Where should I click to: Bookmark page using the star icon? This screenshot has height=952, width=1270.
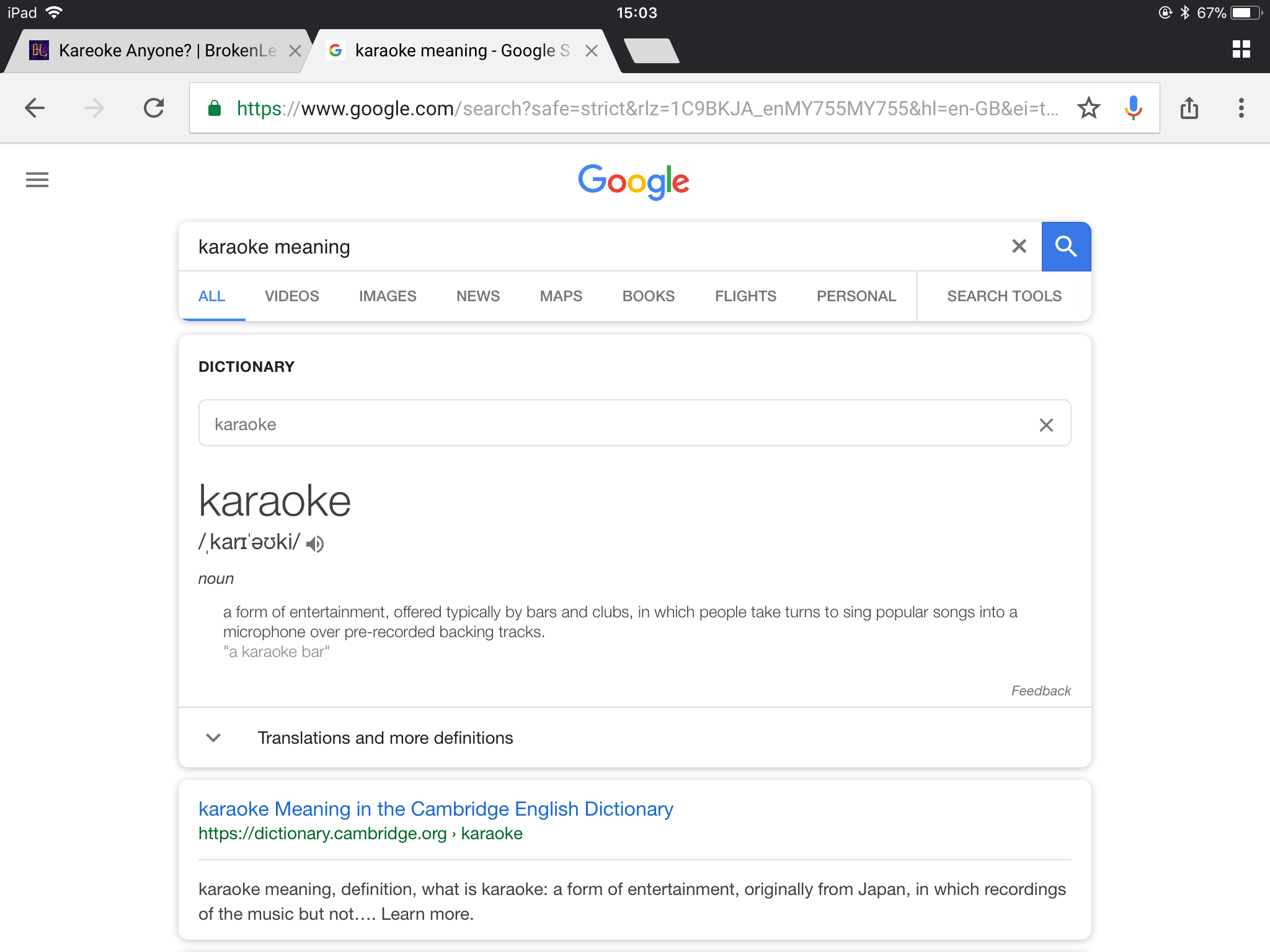tap(1088, 108)
